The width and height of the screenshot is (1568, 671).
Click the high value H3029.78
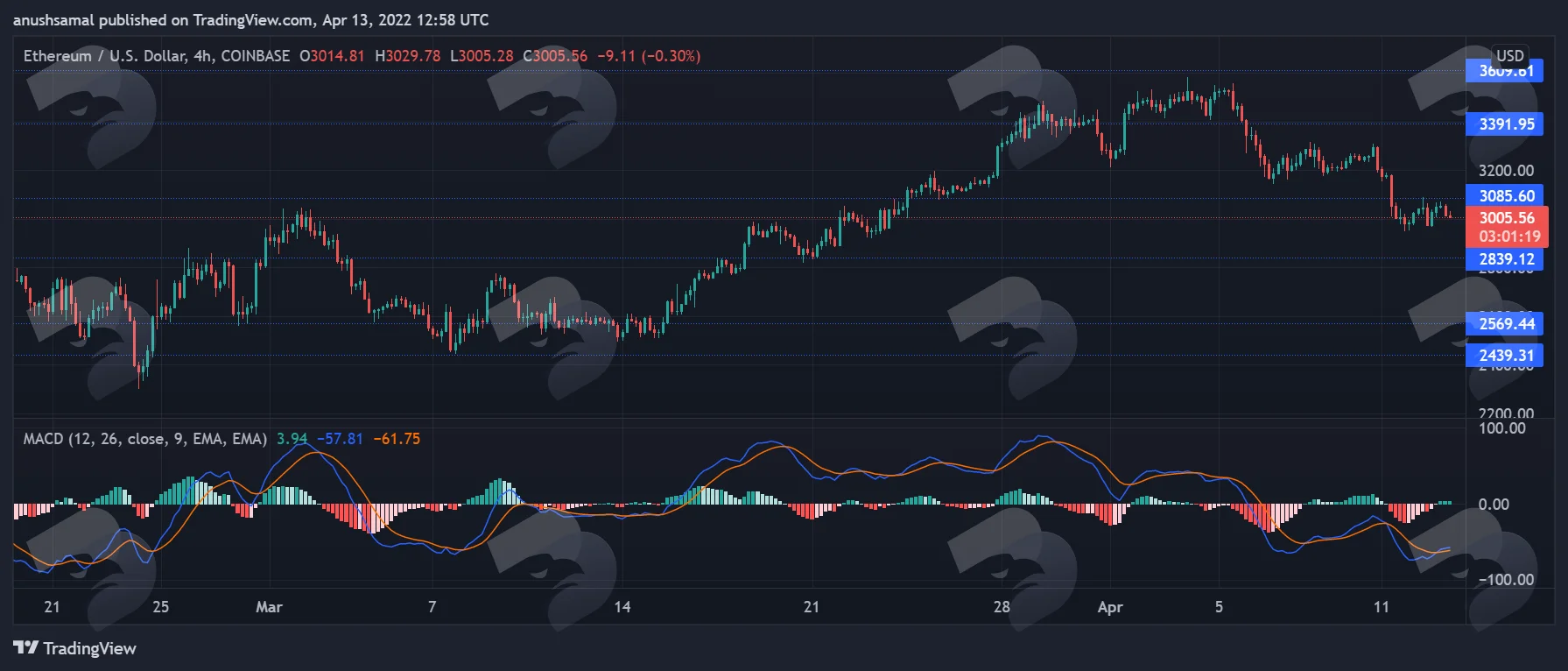click(x=408, y=56)
